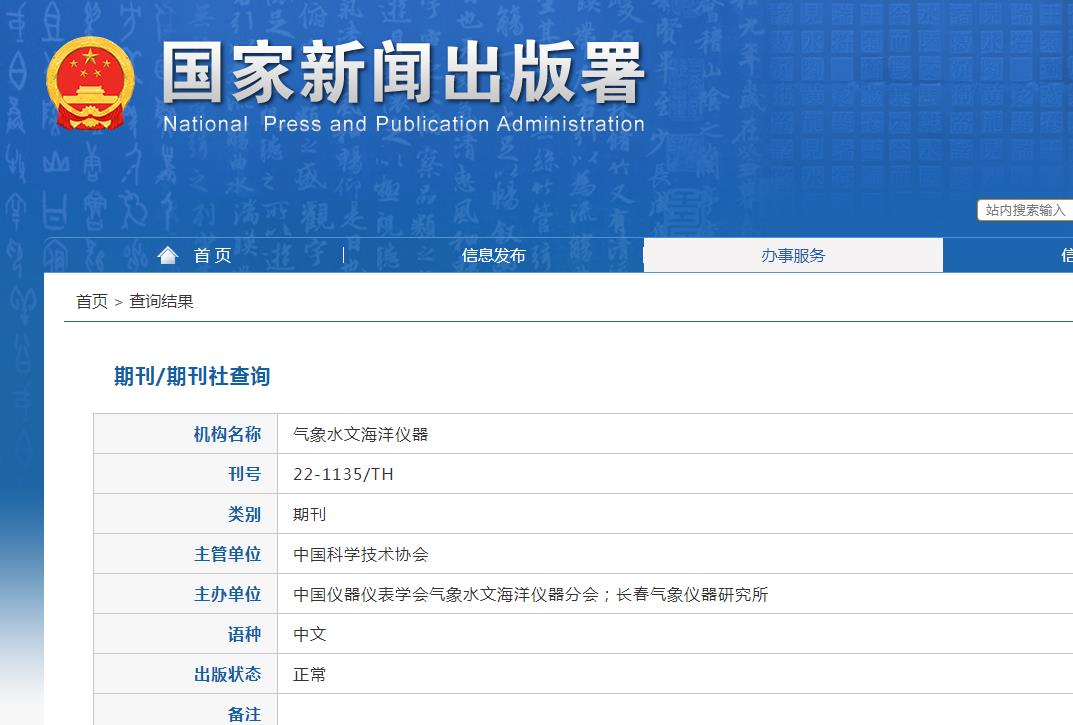Screen dimensions: 1073x725
Task: Click the 备注 row label
Action: click(244, 714)
